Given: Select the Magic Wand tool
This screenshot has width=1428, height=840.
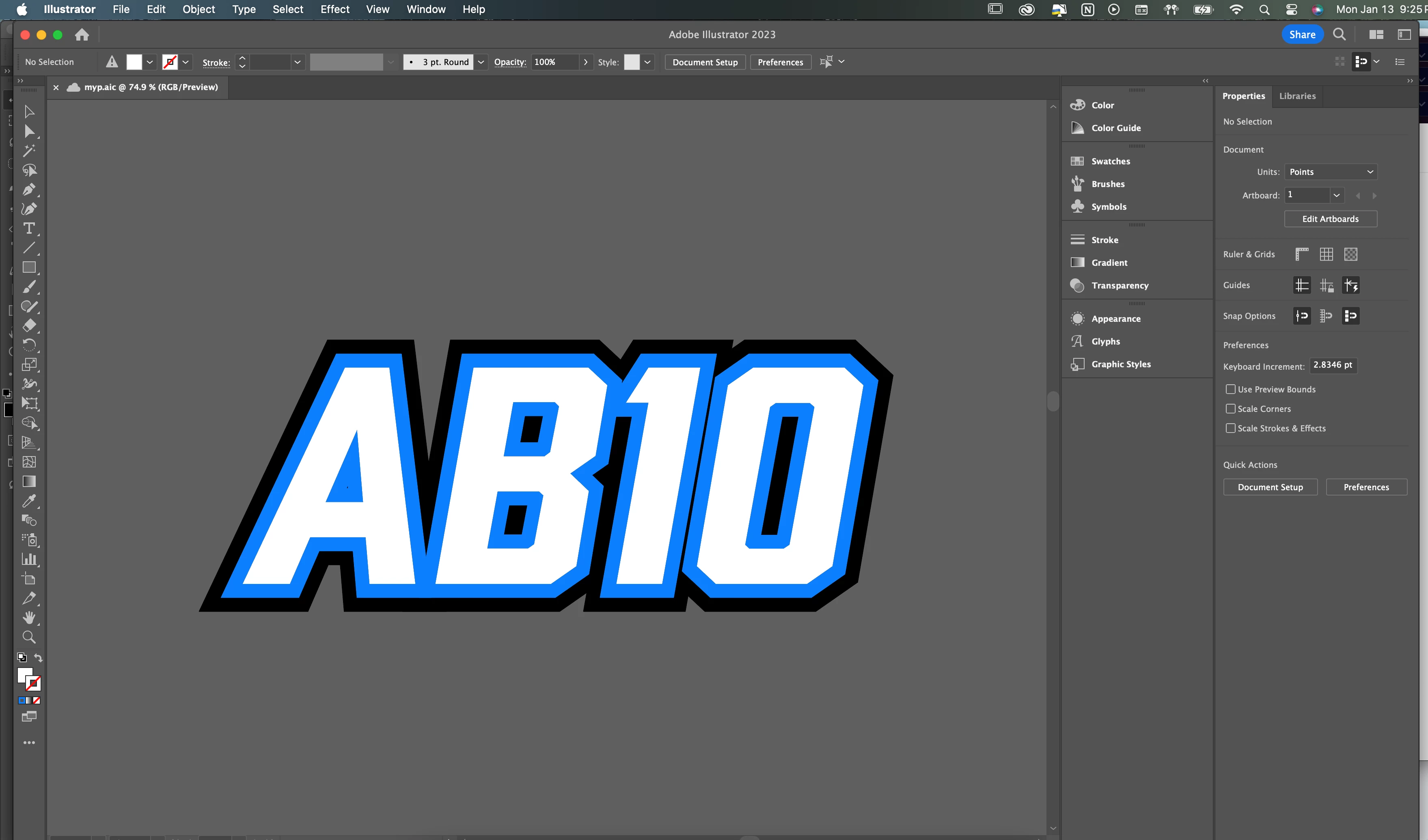Looking at the screenshot, I should click(x=29, y=151).
